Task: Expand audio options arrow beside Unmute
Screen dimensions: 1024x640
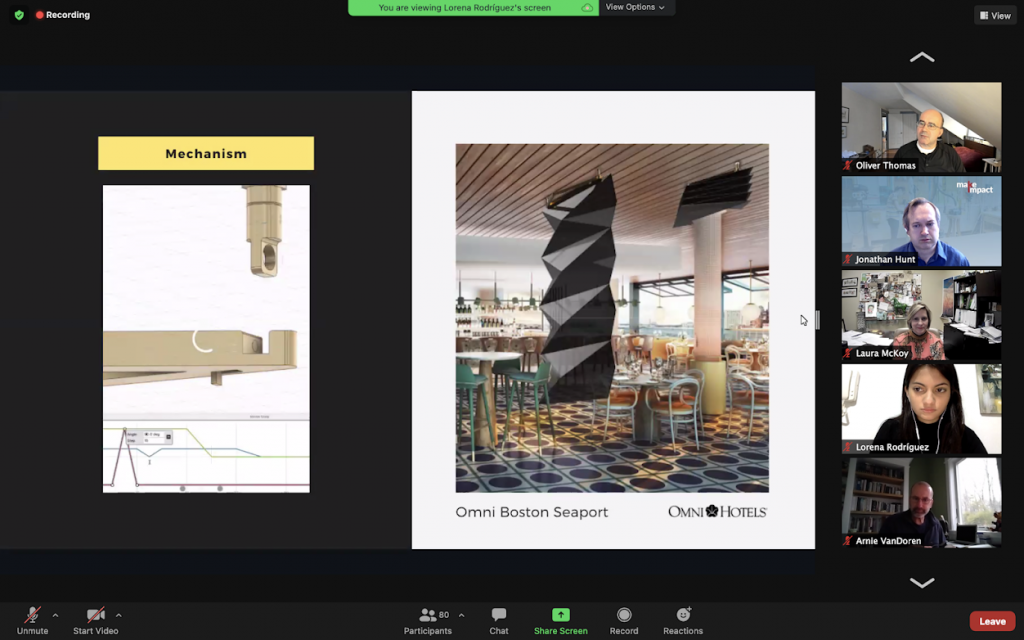Action: [55, 615]
